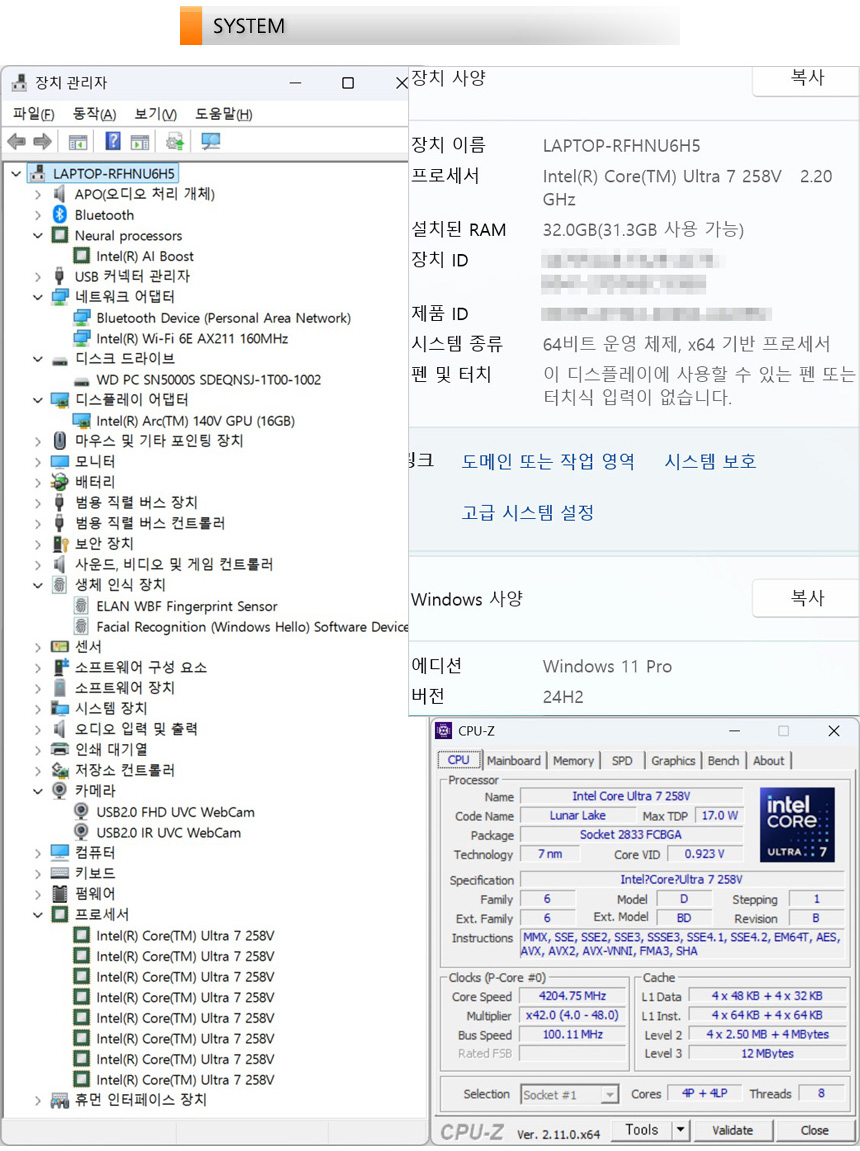
Task: Click the show/hide console tree icon
Action: pos(78,142)
